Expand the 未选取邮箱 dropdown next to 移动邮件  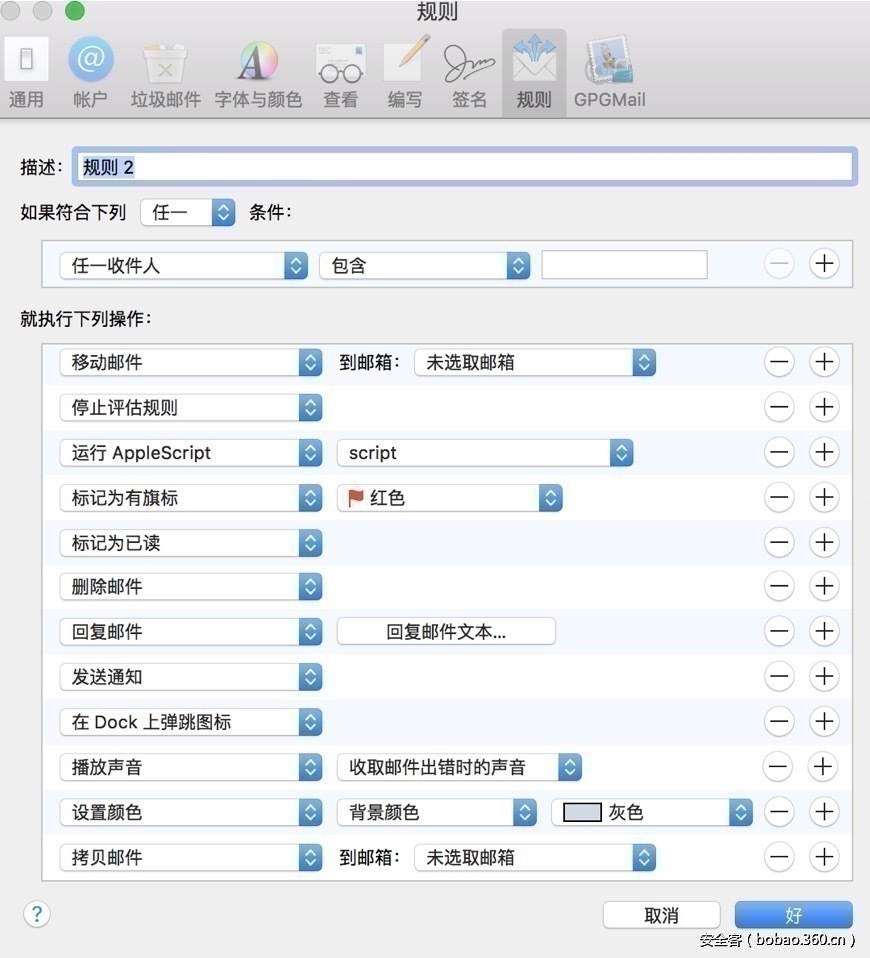point(534,362)
